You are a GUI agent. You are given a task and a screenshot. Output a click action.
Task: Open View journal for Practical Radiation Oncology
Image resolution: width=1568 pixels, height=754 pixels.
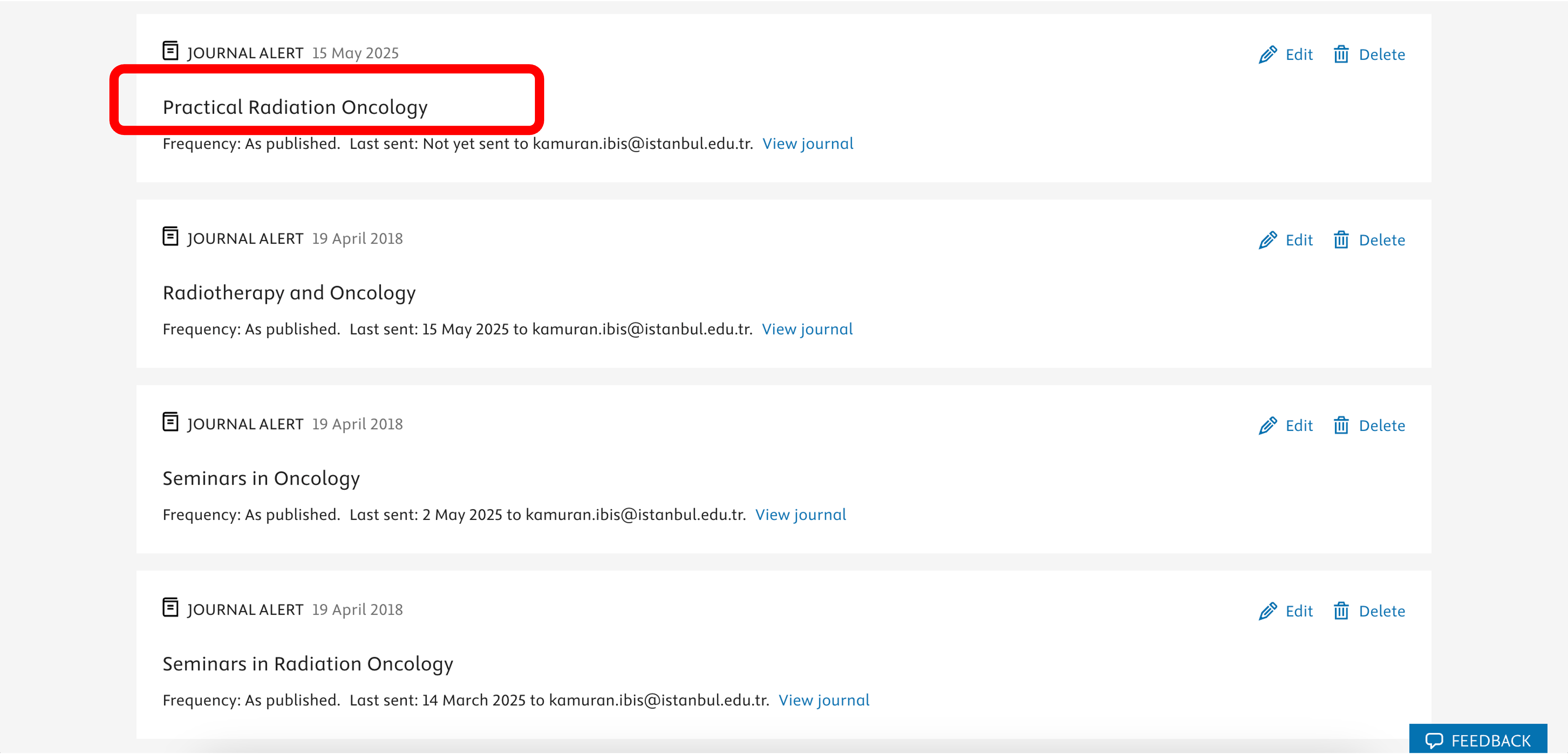808,144
